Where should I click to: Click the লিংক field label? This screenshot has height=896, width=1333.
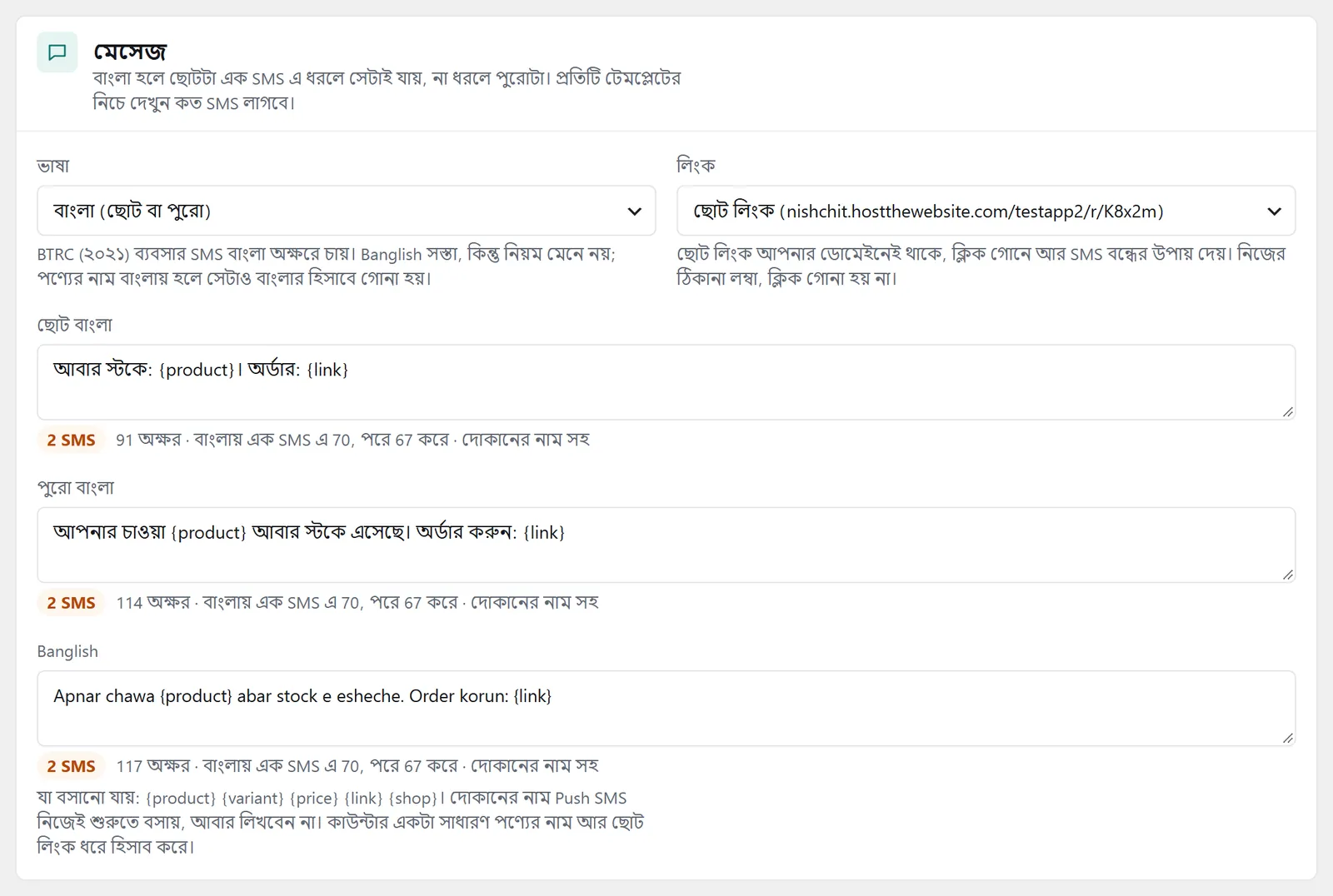(x=696, y=166)
